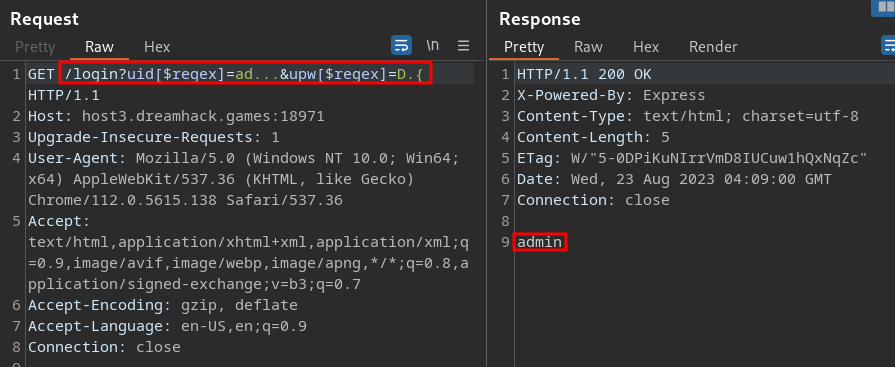Image resolution: width=895 pixels, height=367 pixels.
Task: Click the admin response body text
Action: pos(539,243)
